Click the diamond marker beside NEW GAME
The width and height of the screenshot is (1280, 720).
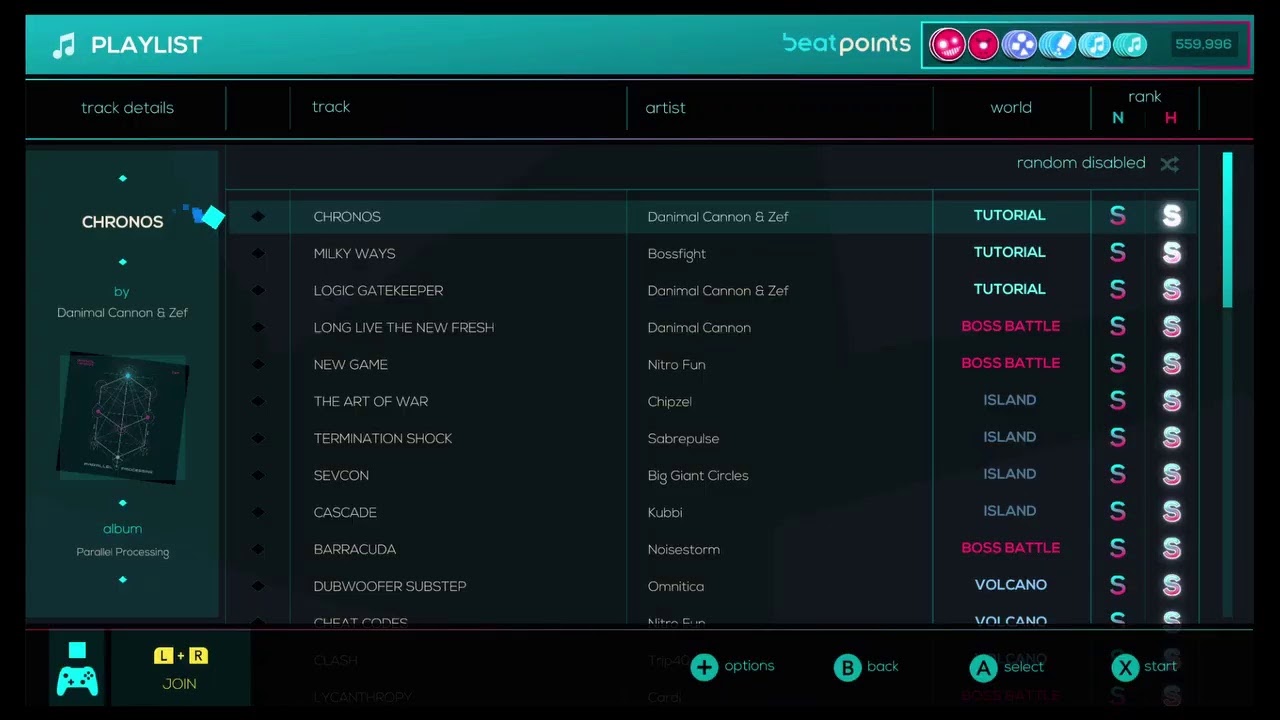click(x=258, y=365)
